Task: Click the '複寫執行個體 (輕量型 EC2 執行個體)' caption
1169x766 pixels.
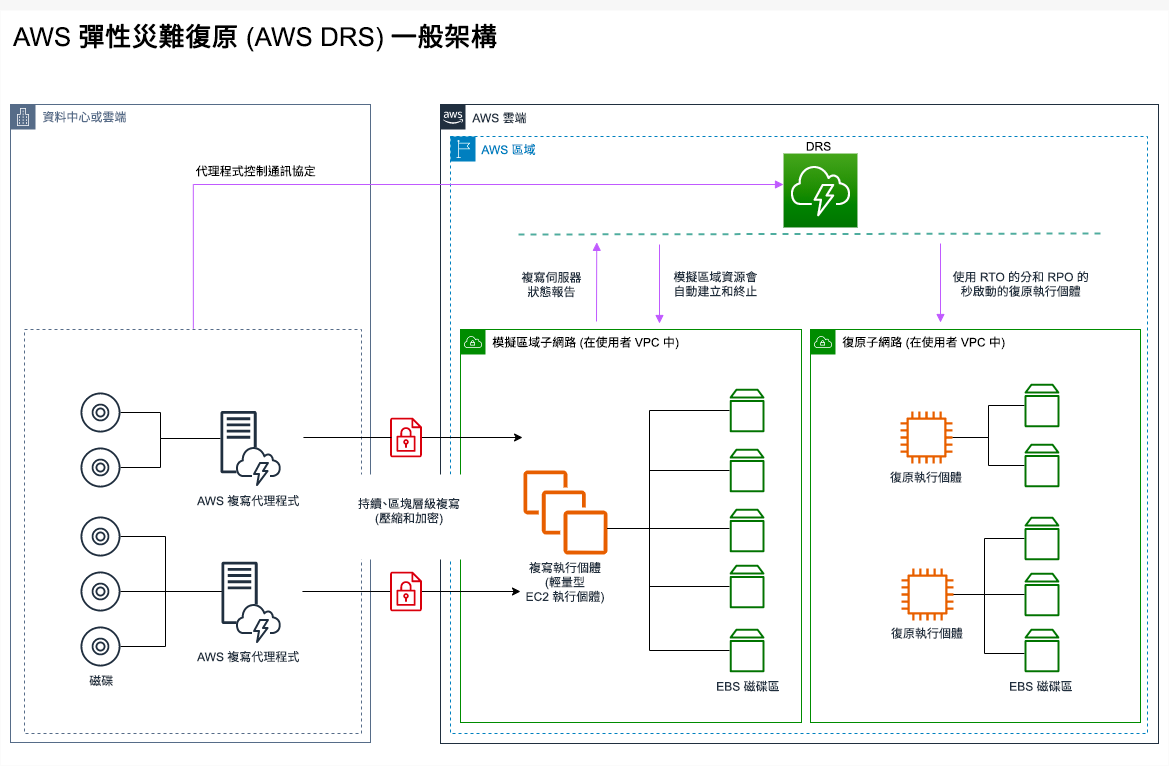Action: 565,583
